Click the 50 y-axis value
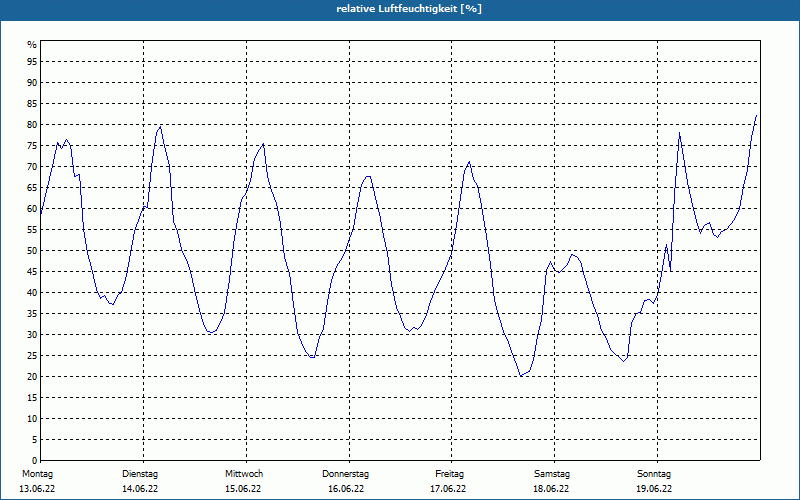 [32, 251]
